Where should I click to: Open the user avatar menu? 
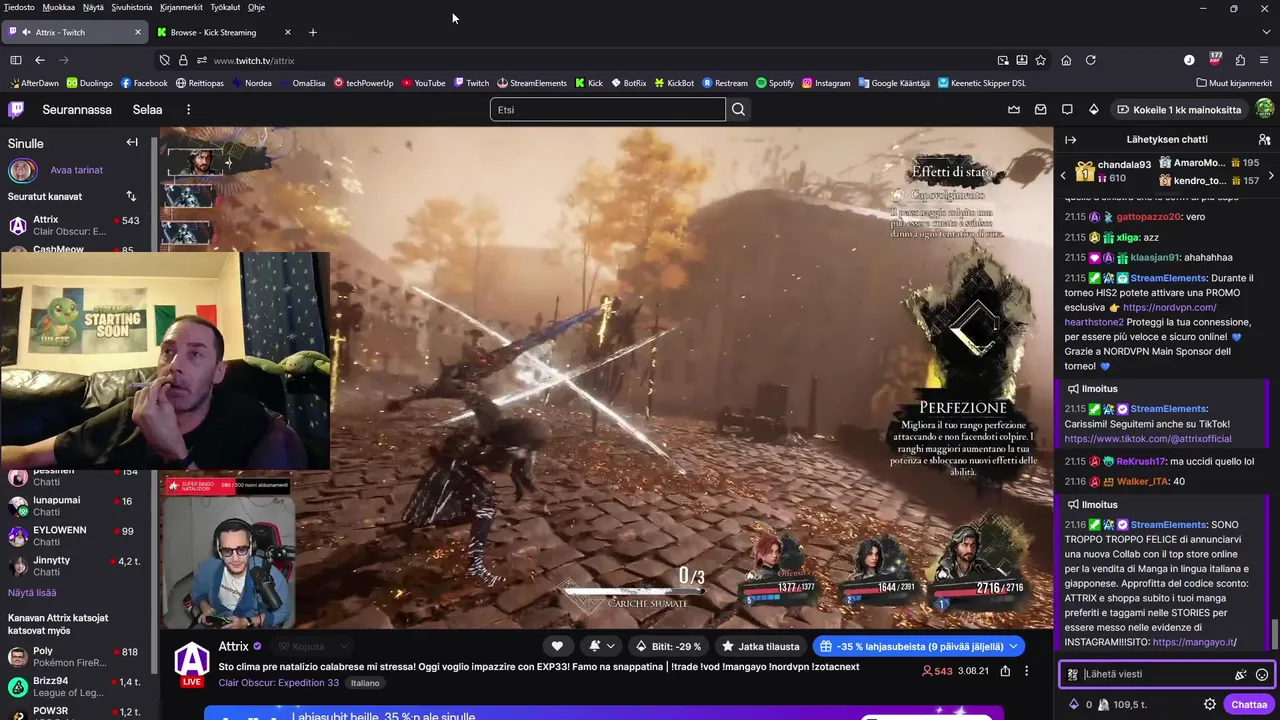[1264, 109]
